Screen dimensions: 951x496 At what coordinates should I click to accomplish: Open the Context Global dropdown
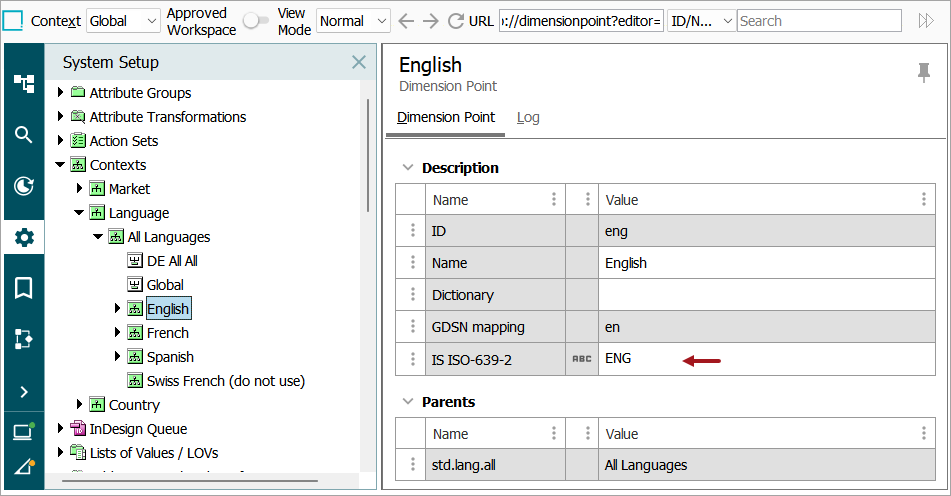[x=123, y=21]
